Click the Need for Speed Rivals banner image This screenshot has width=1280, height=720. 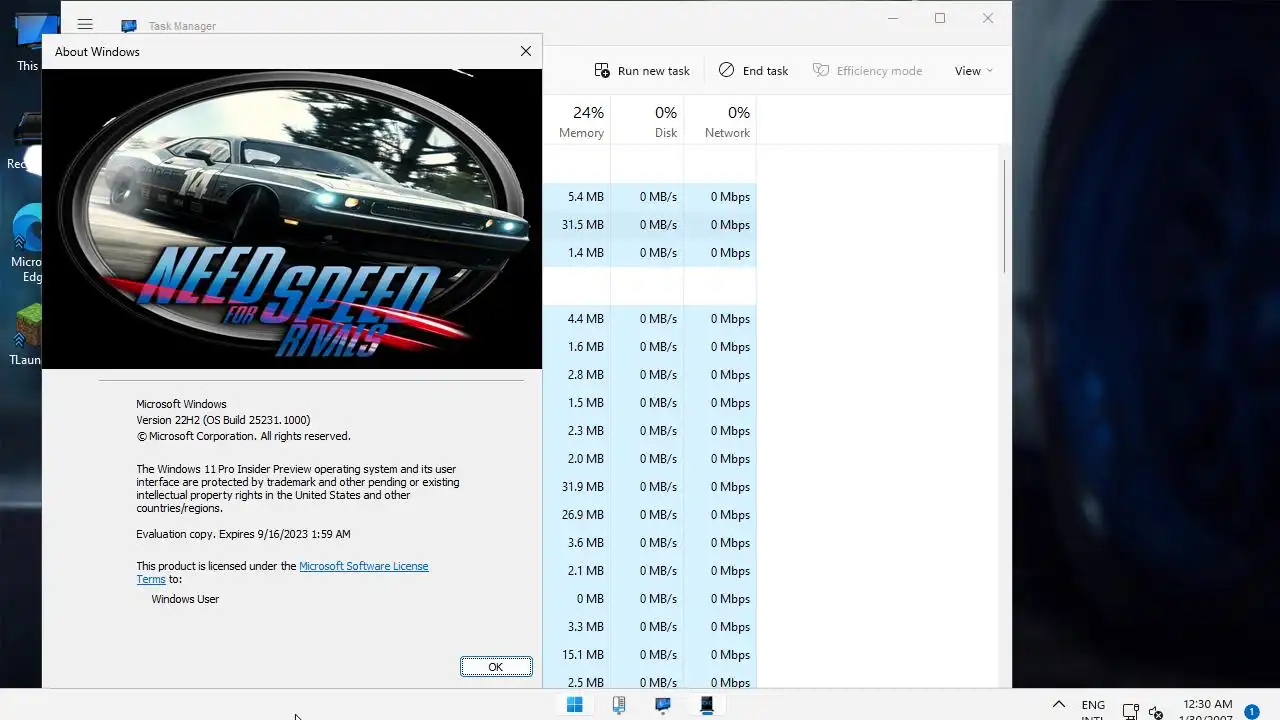click(292, 218)
